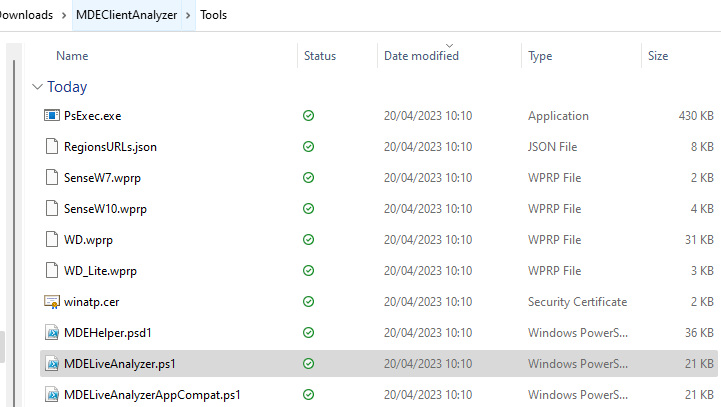Sort files by Size column

pos(658,56)
